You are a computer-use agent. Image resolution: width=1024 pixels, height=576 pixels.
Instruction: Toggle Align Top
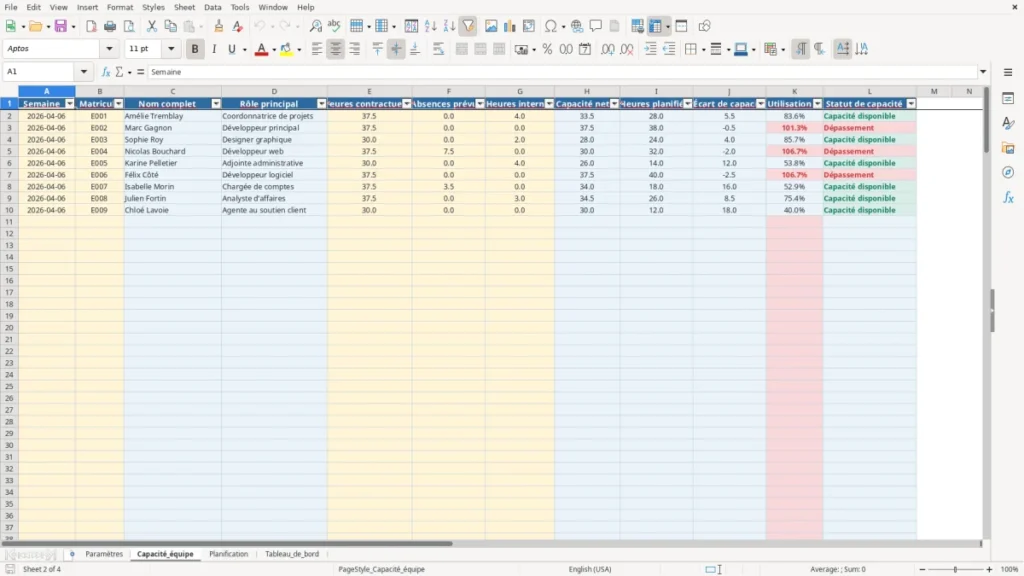click(x=377, y=49)
